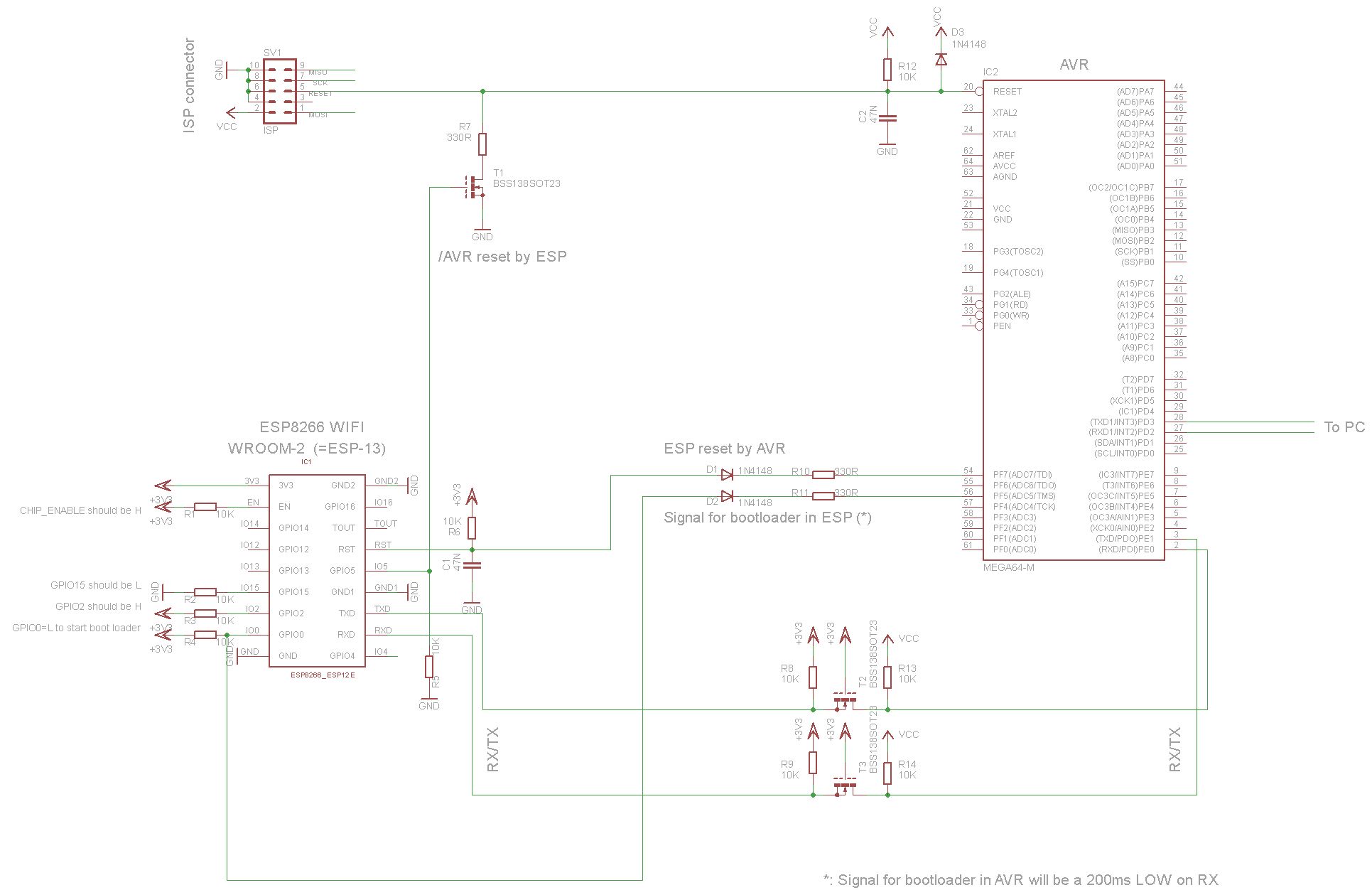Click the D3 1N4148 diode symbol
Viewport: 1372px width, 890px height.
(x=941, y=59)
